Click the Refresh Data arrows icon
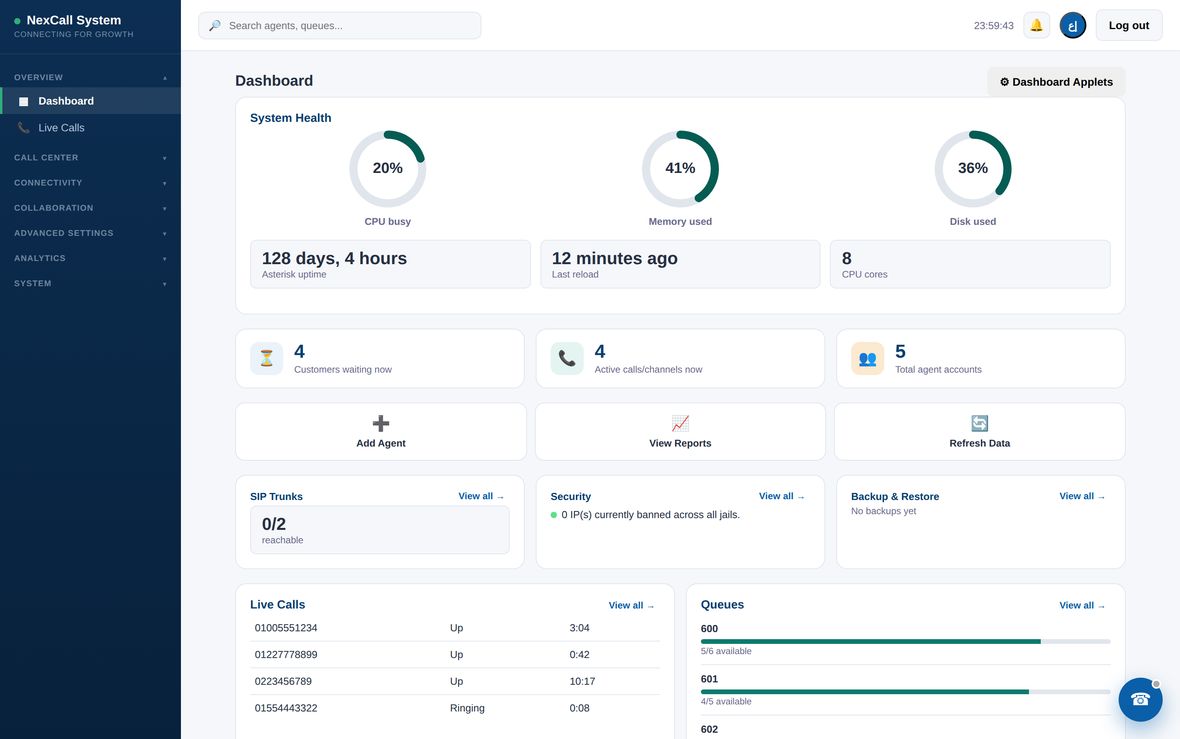Image resolution: width=1180 pixels, height=739 pixels. tap(979, 423)
